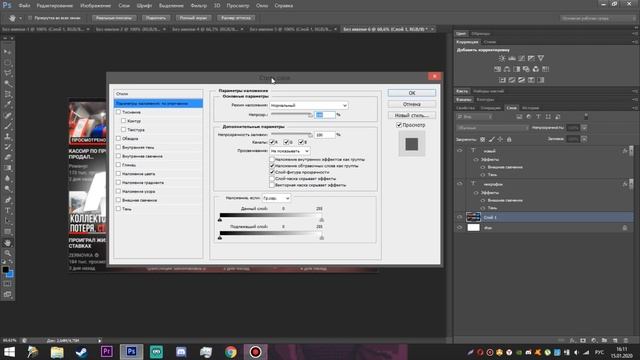
Task: Click the Слой 1 layer thumbnail
Action: 473,217
